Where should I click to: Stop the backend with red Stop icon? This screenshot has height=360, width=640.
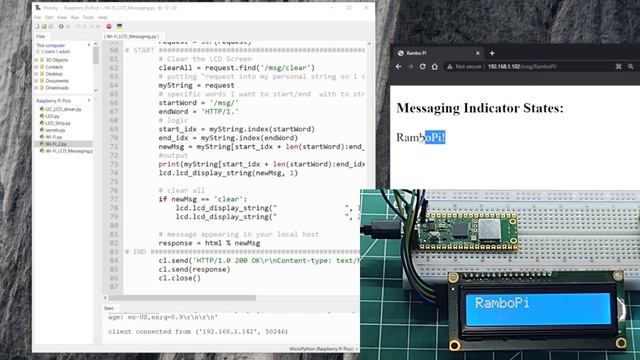click(x=109, y=26)
